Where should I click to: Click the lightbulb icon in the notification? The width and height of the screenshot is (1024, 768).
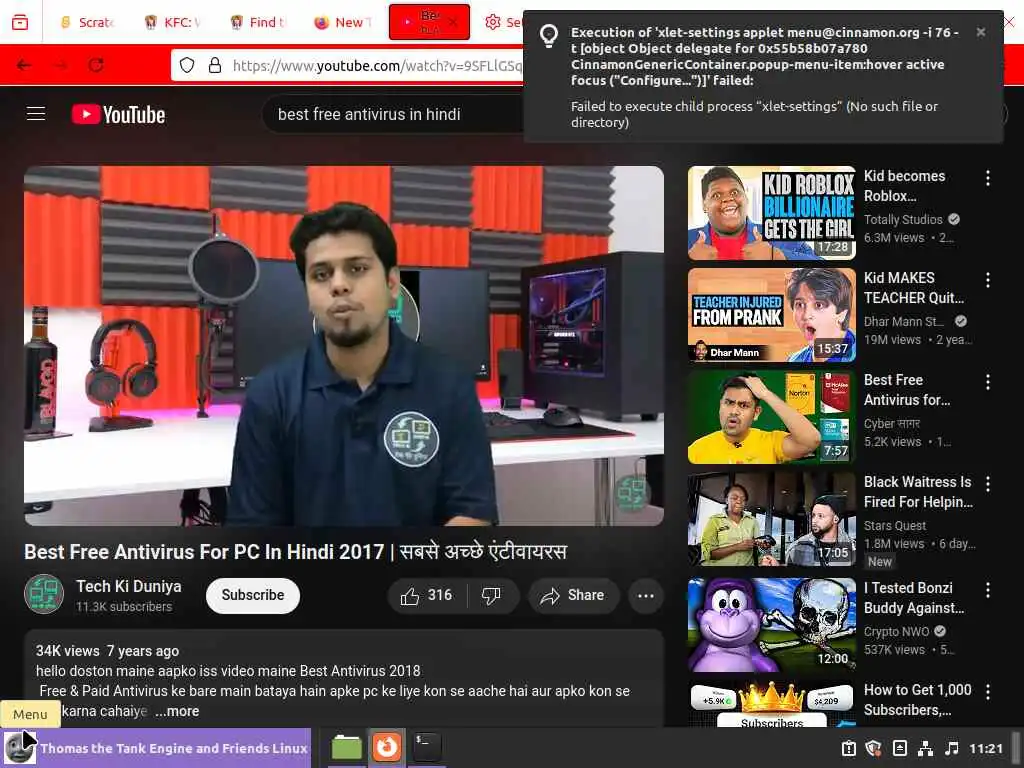pyautogui.click(x=549, y=35)
